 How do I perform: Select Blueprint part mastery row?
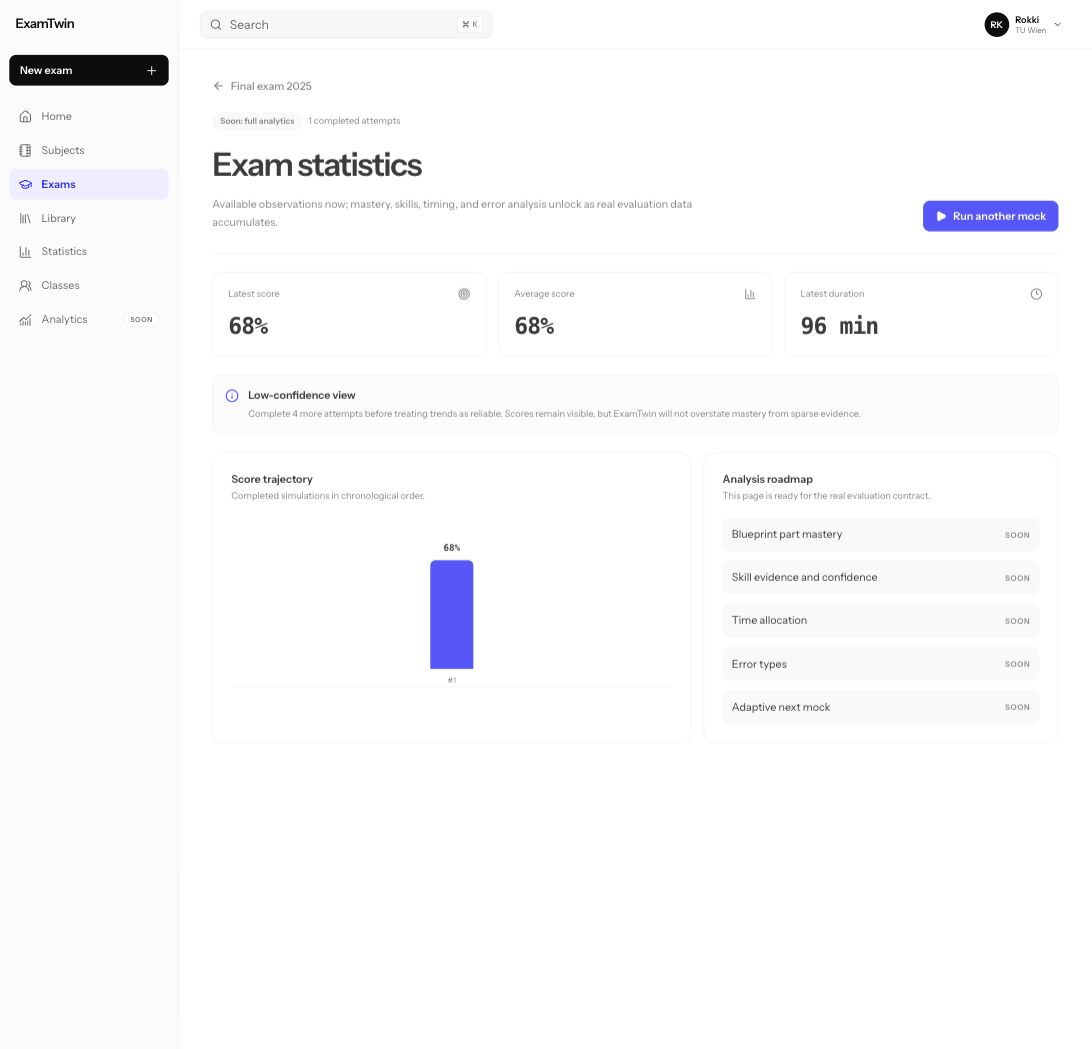[x=880, y=534]
